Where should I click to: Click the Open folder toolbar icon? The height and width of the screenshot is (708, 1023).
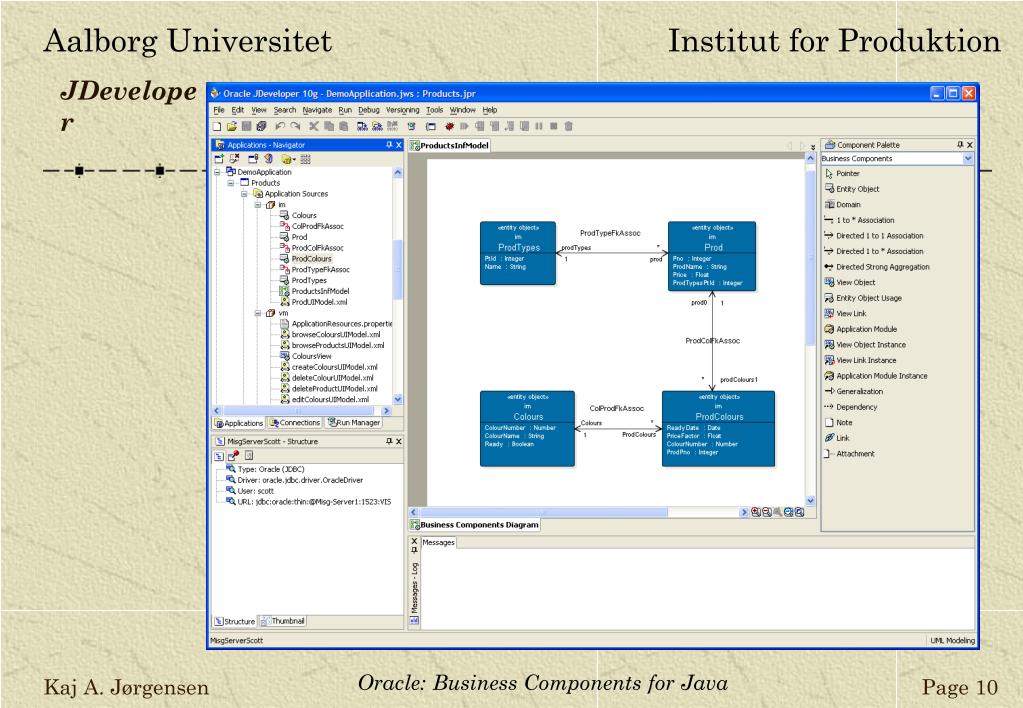coord(232,127)
